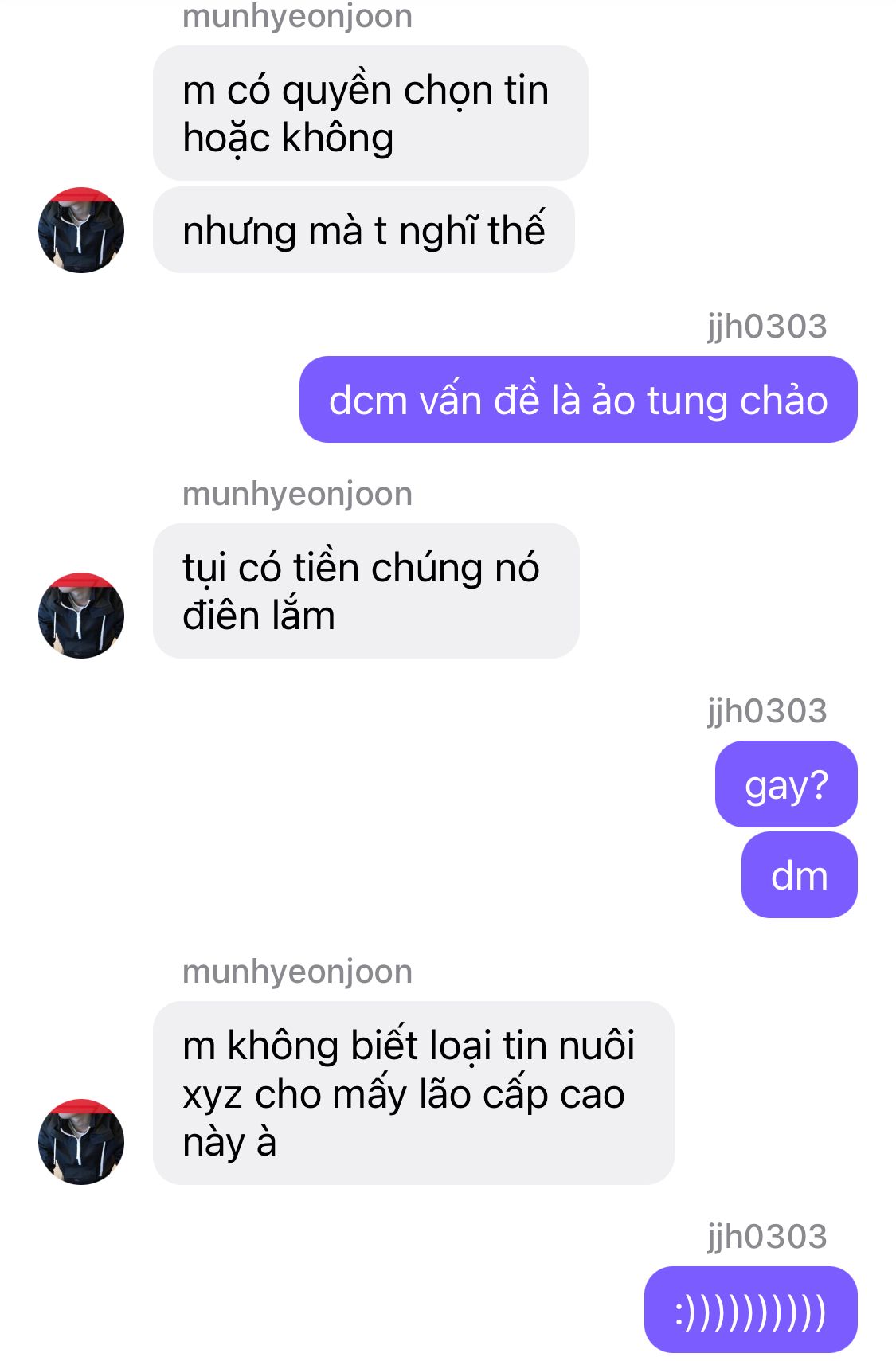Click purple "dcm vấn đề là ảo tung chảo" bubble
Viewport: 896px width, 1361px height.
click(x=578, y=400)
